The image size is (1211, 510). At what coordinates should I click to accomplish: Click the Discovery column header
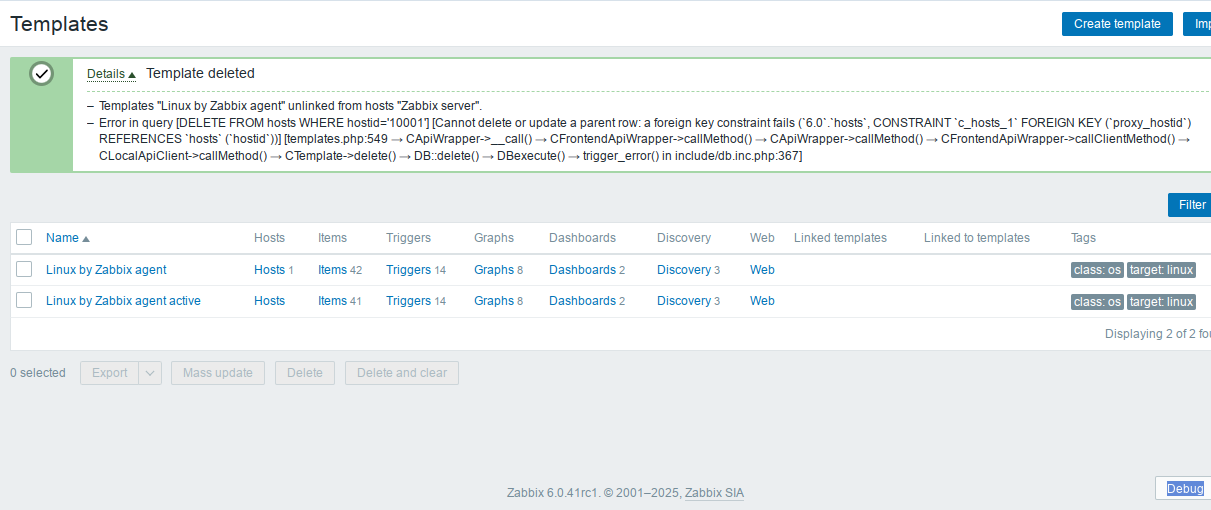point(684,238)
